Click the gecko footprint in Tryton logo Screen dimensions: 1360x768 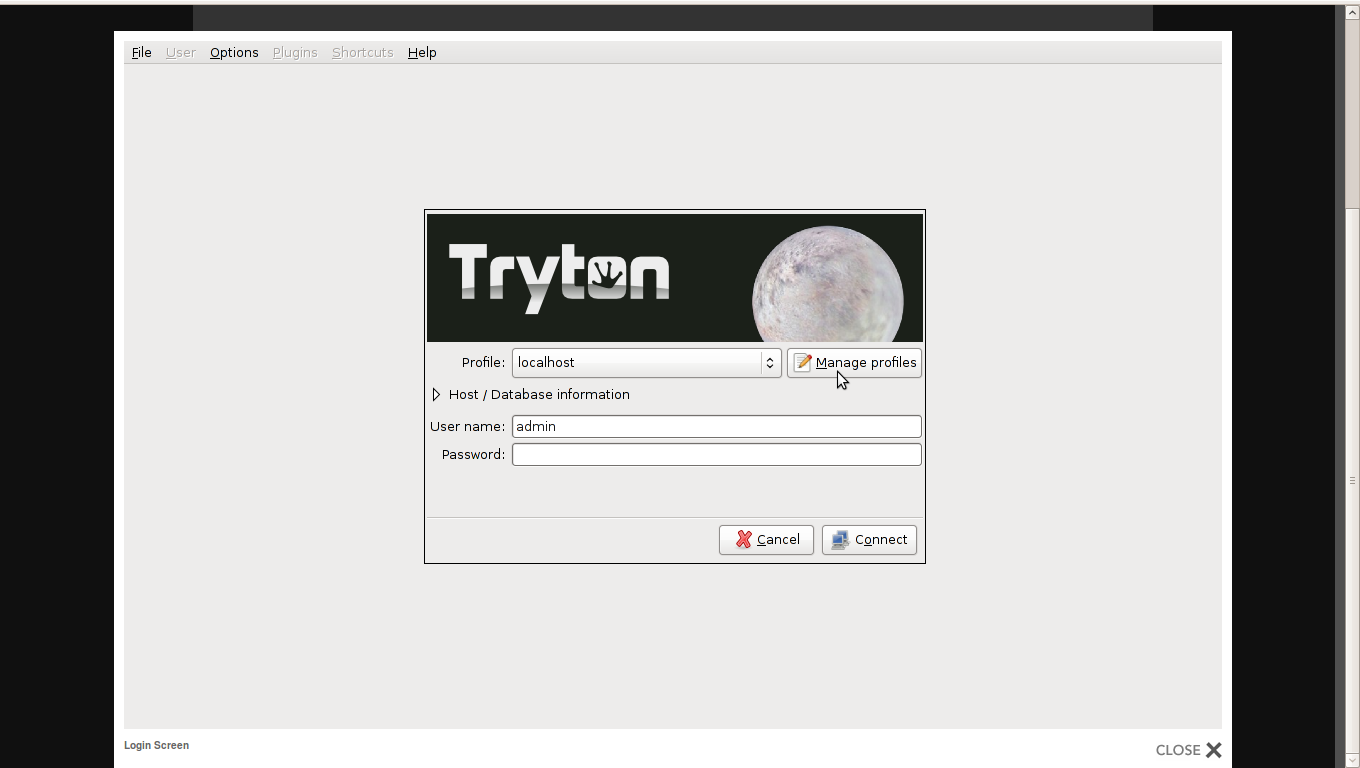tap(606, 274)
